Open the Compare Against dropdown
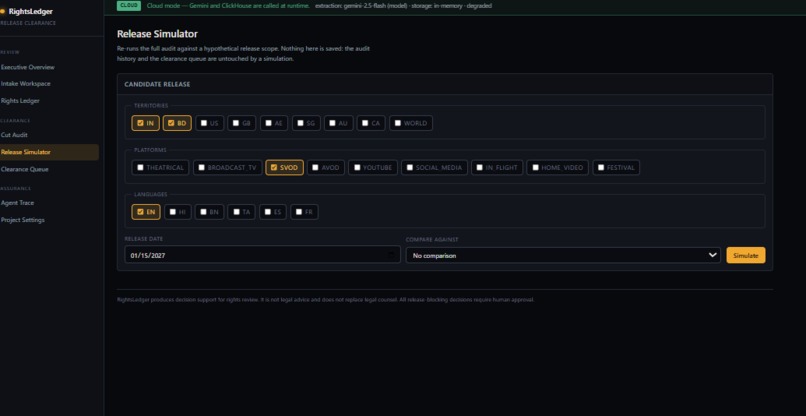Viewport: 806px width, 416px height. (x=563, y=255)
